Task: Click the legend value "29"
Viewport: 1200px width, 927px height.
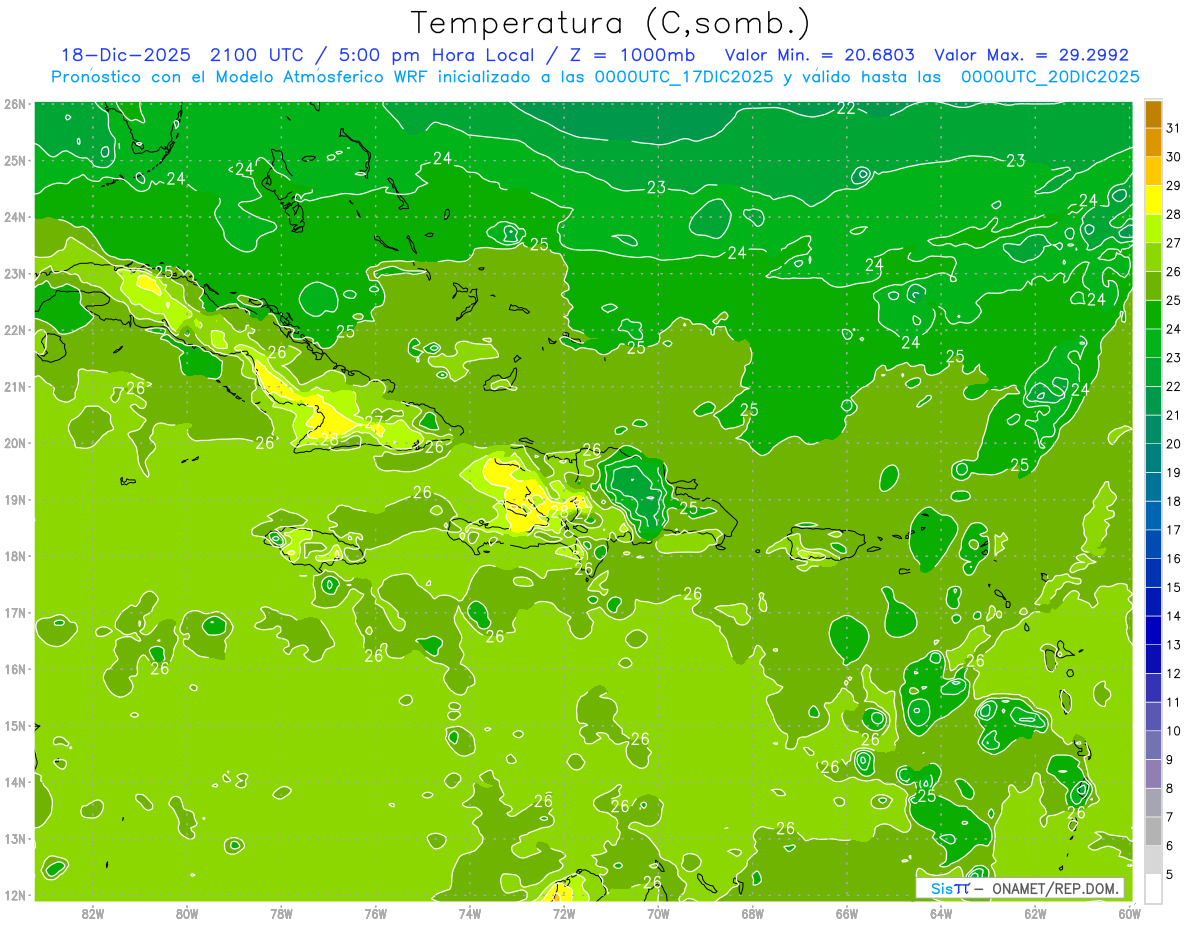Action: click(x=1173, y=186)
